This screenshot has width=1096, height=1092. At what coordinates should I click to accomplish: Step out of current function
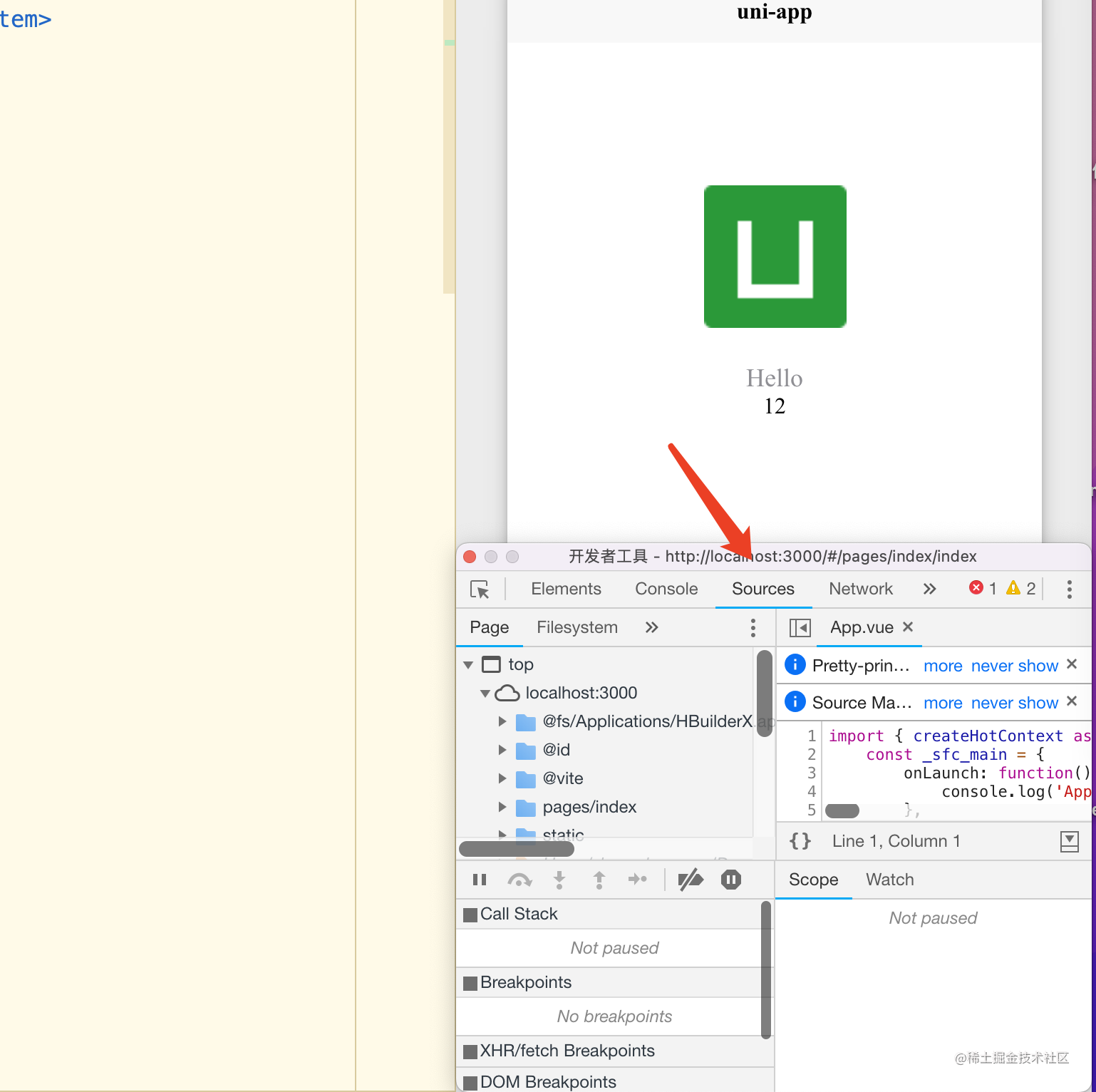point(599,880)
